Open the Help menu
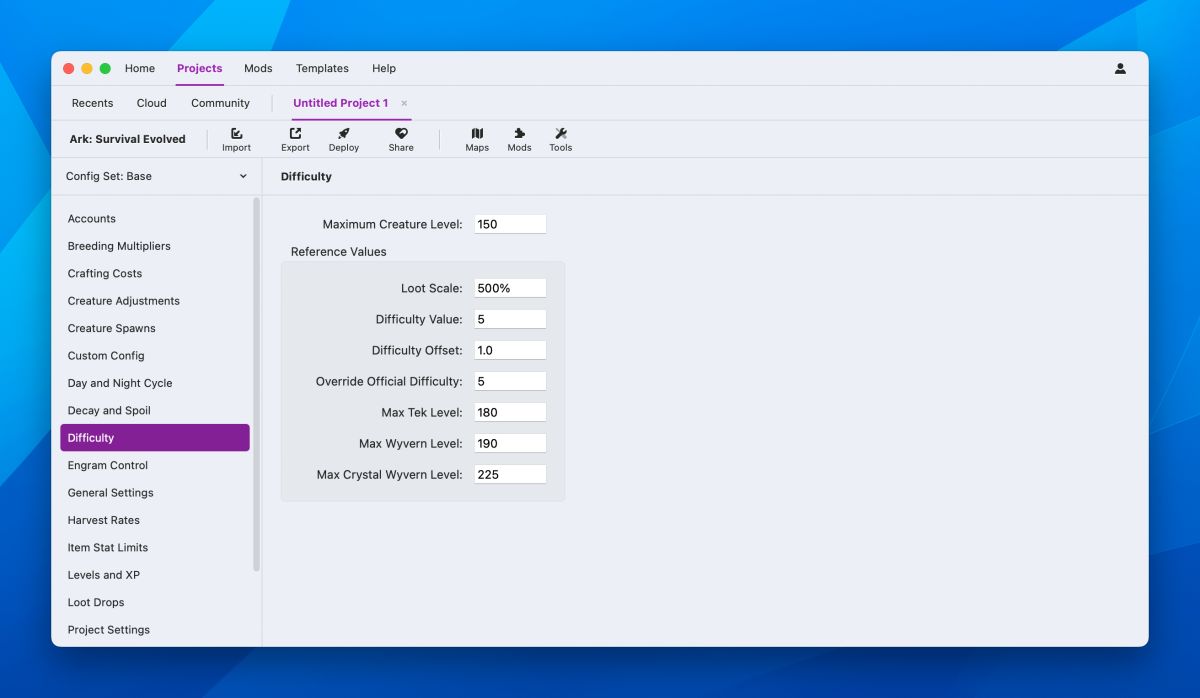This screenshot has width=1200, height=698. (384, 68)
